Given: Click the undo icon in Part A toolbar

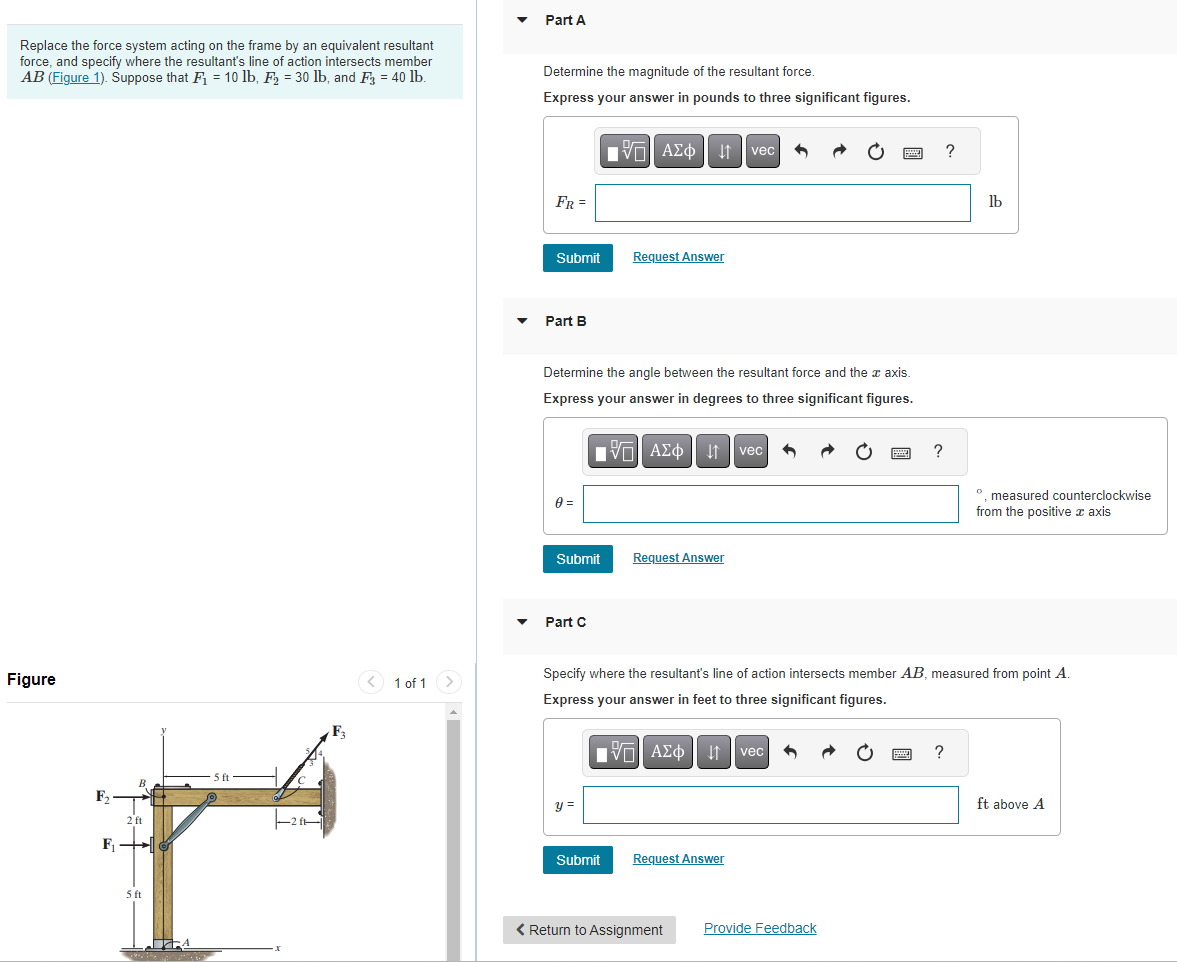Looking at the screenshot, I should tap(800, 150).
